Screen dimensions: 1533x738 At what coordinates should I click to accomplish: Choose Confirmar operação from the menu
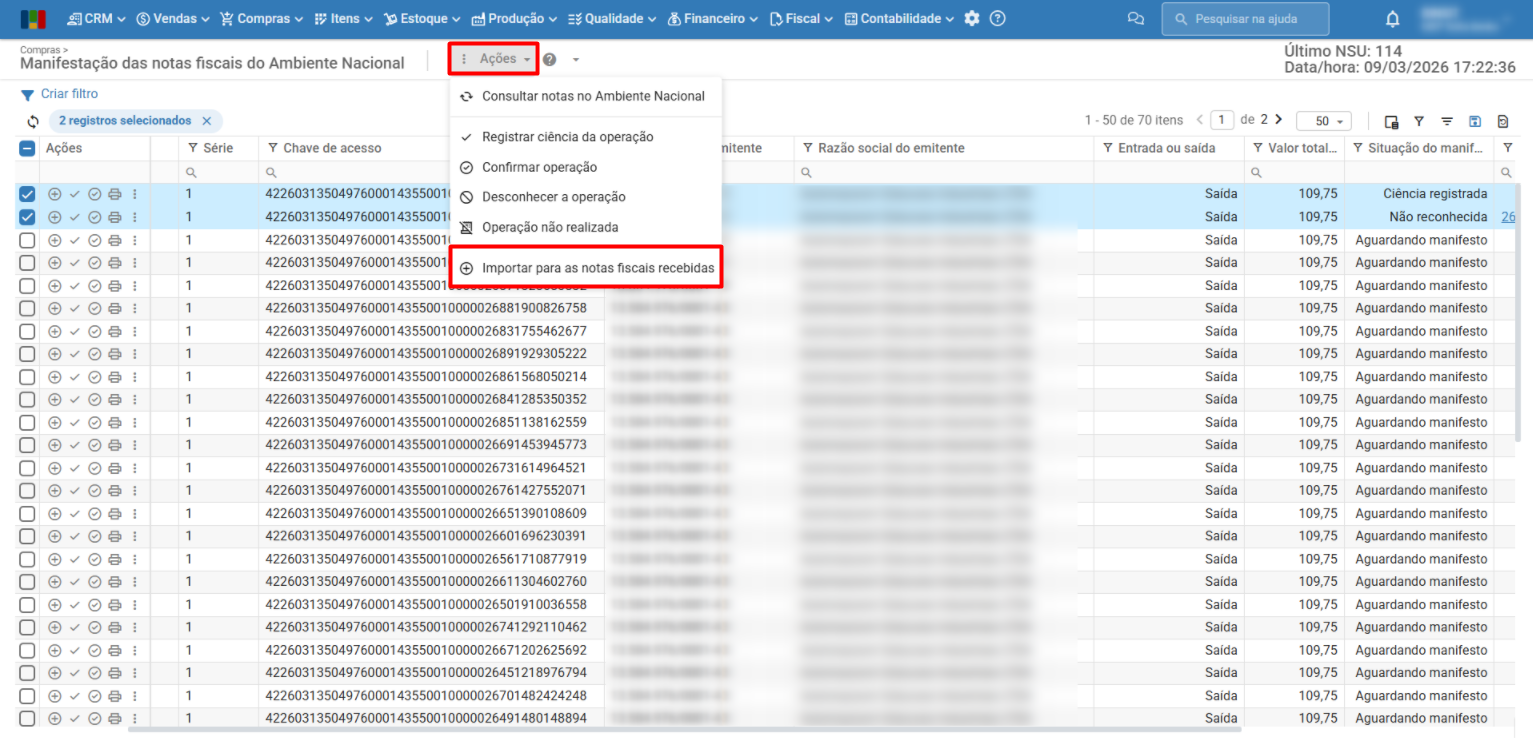[x=585, y=167]
